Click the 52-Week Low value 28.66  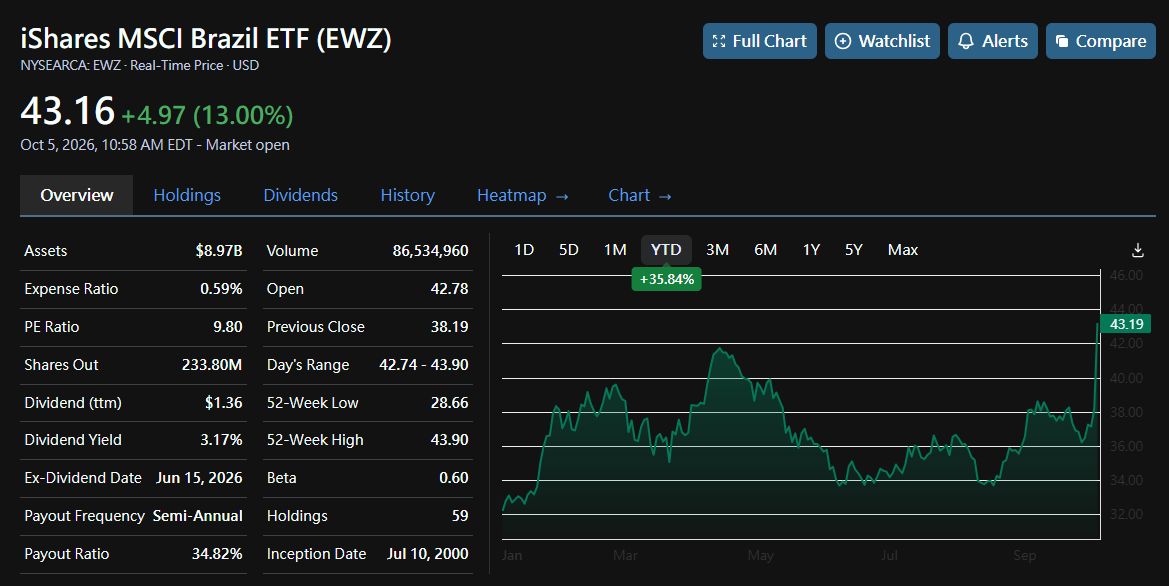tap(450, 403)
